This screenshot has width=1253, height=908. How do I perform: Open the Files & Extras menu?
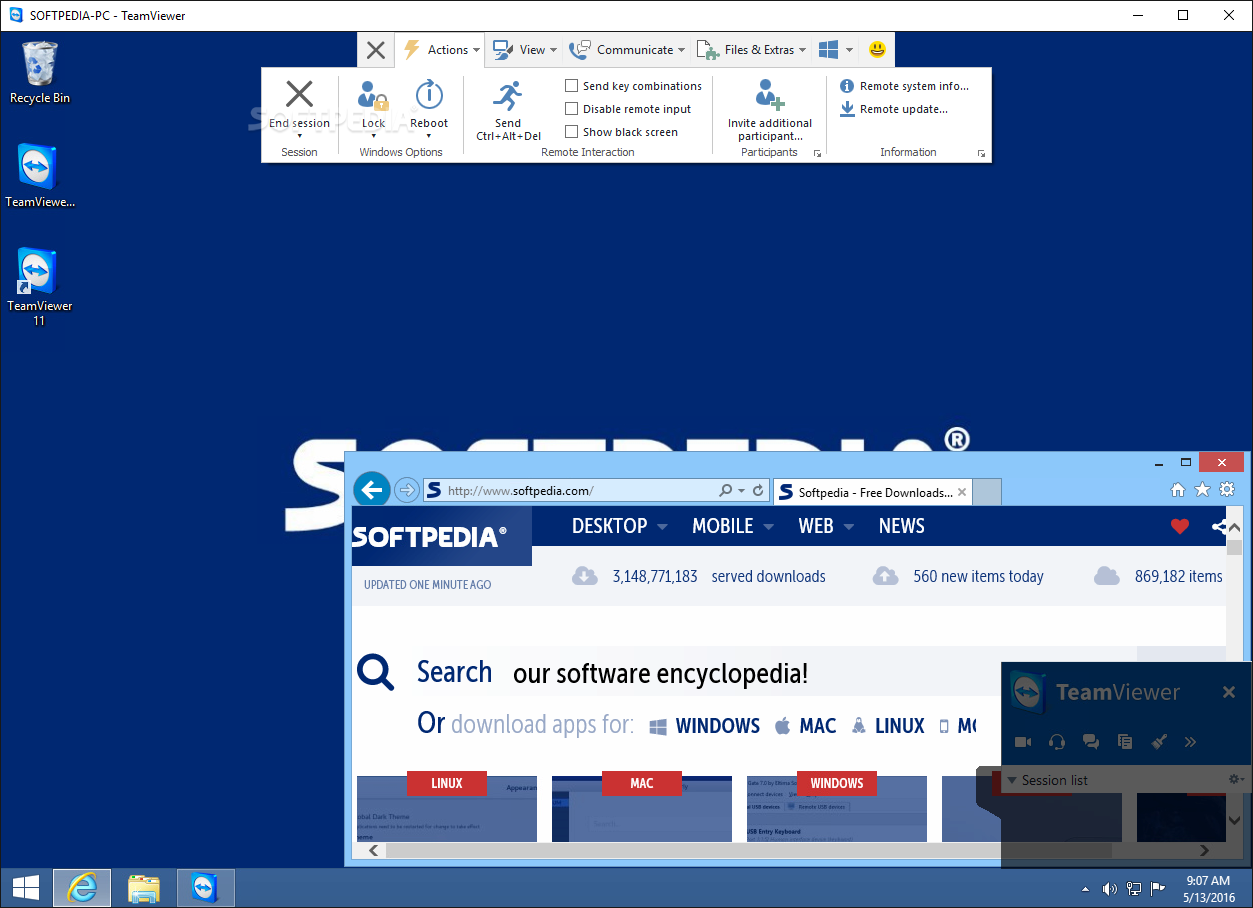(751, 50)
